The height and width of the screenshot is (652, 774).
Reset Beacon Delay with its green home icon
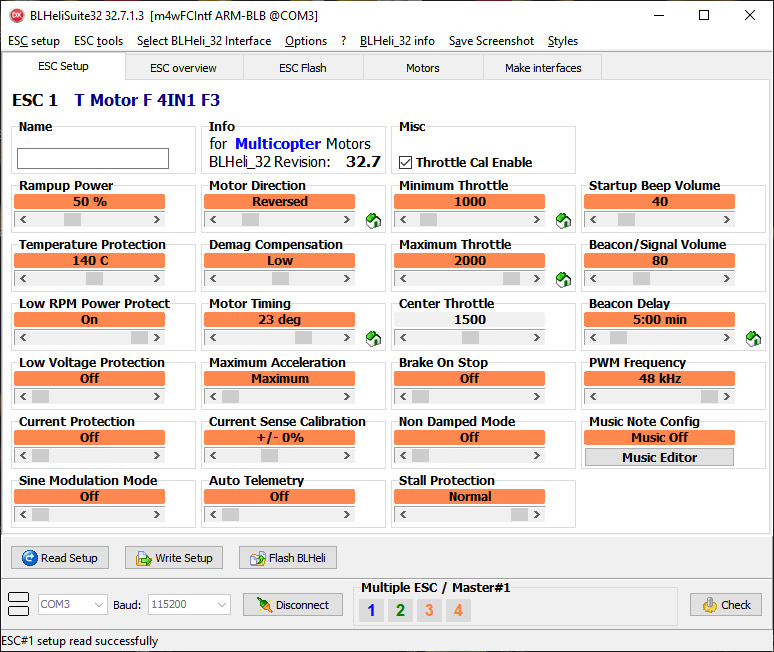753,338
